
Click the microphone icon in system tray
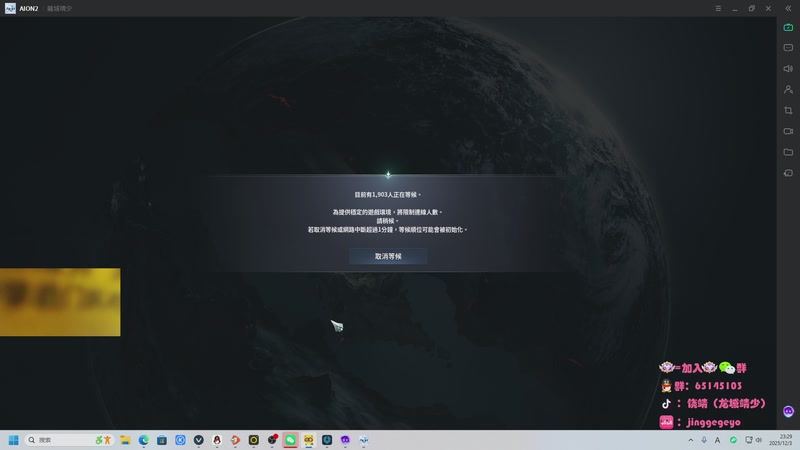[704, 440]
